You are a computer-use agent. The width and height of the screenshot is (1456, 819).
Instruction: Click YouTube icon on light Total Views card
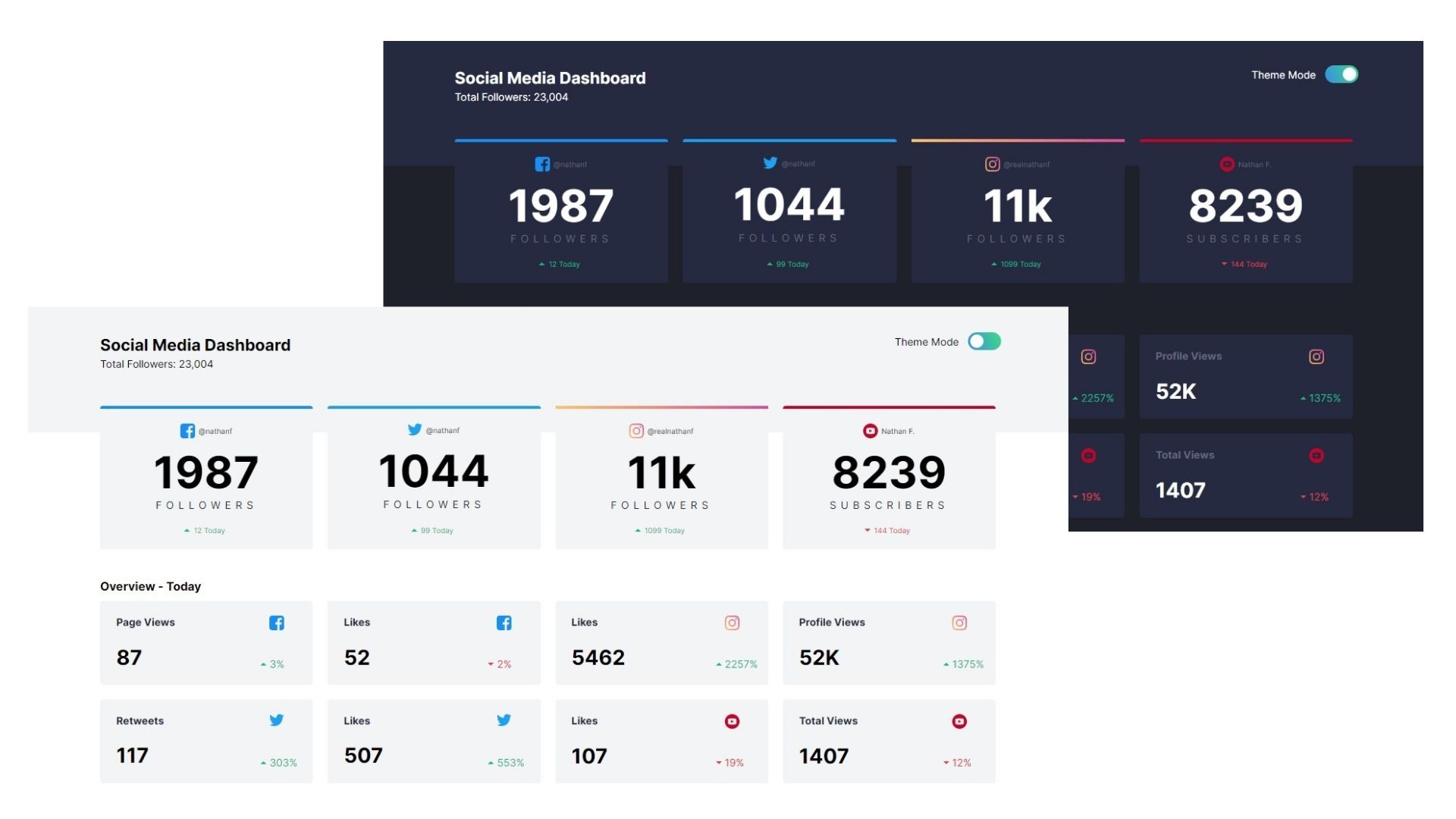(x=959, y=721)
